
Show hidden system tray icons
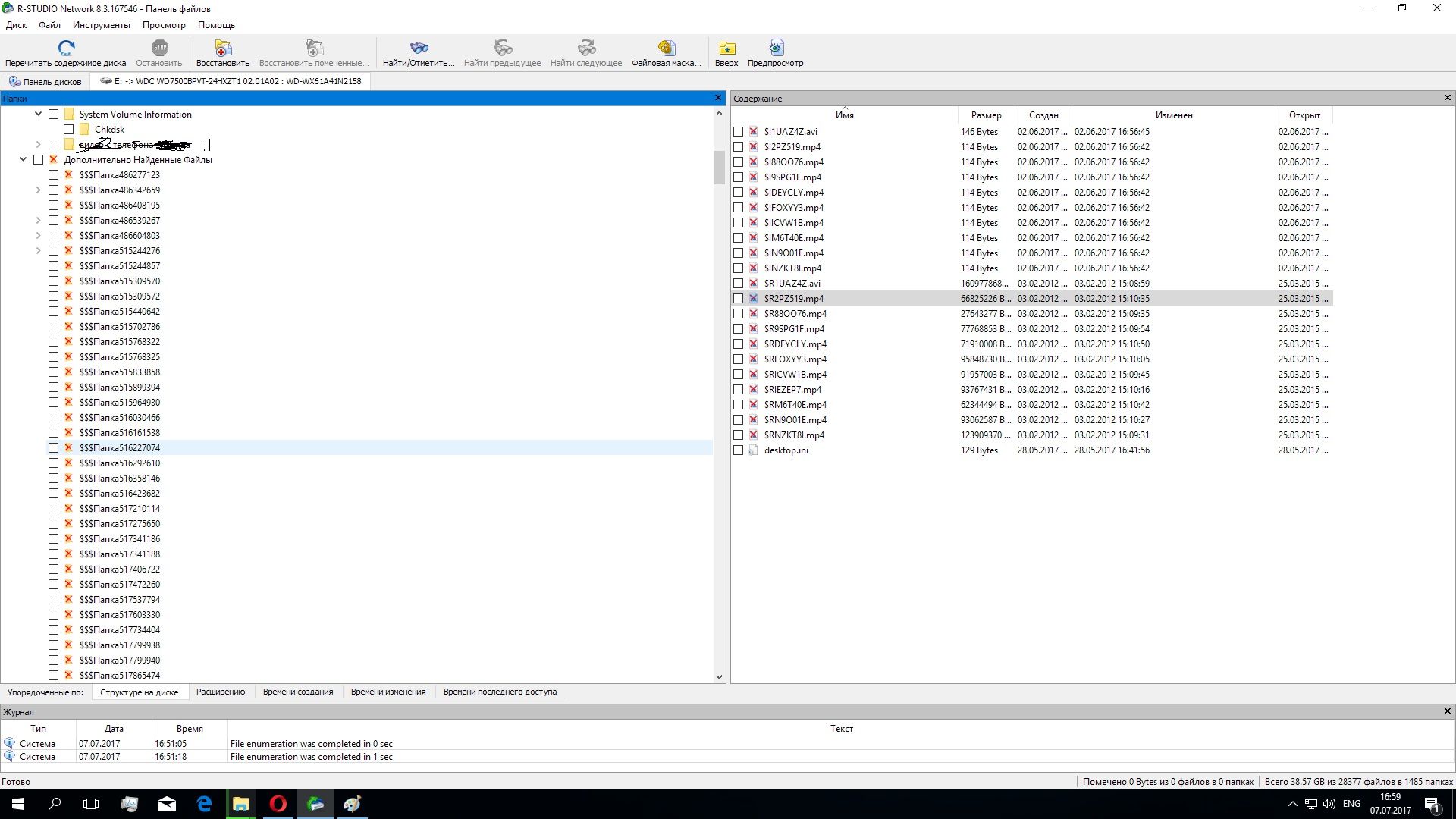click(1292, 804)
